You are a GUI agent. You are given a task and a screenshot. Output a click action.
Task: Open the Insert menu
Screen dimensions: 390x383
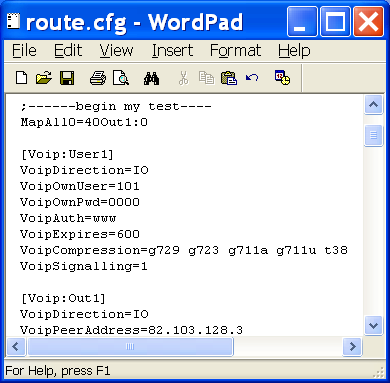pos(172,51)
